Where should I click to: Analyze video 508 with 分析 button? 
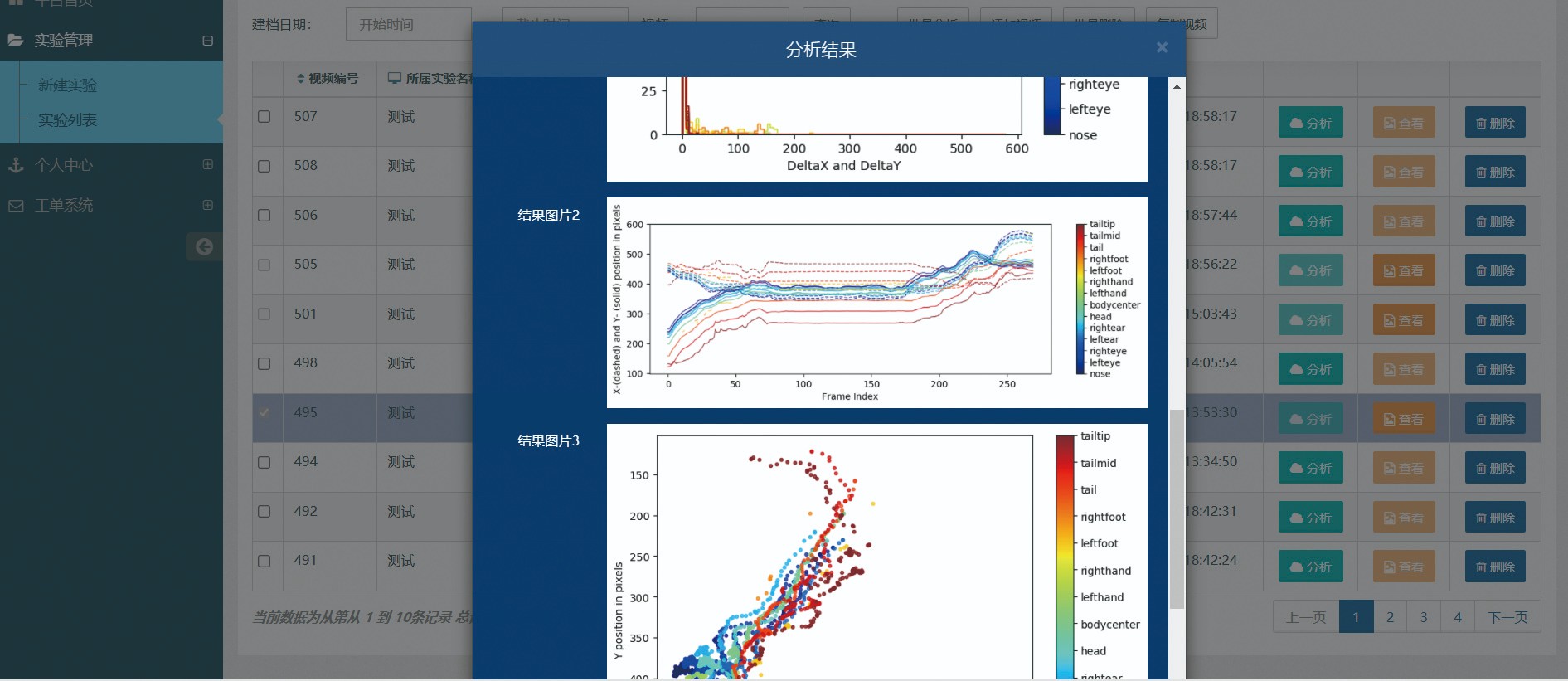(1310, 172)
